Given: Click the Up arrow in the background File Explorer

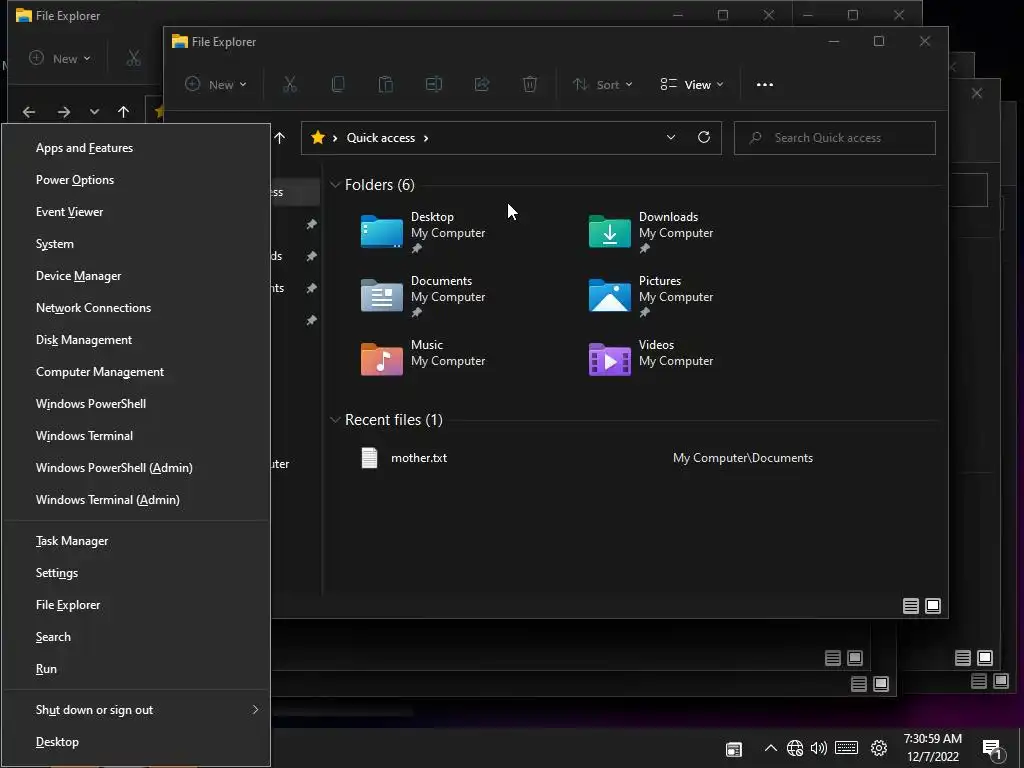Looking at the screenshot, I should tap(123, 112).
